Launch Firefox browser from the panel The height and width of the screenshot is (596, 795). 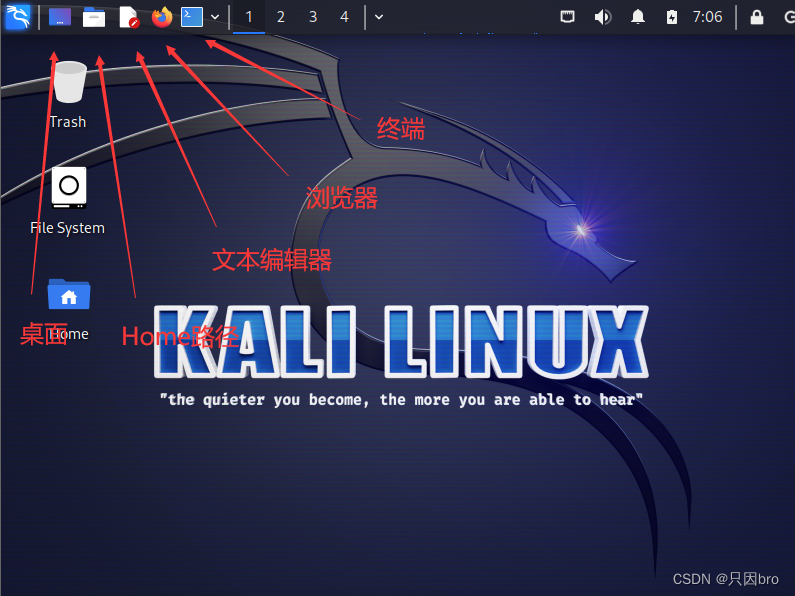click(x=162, y=17)
